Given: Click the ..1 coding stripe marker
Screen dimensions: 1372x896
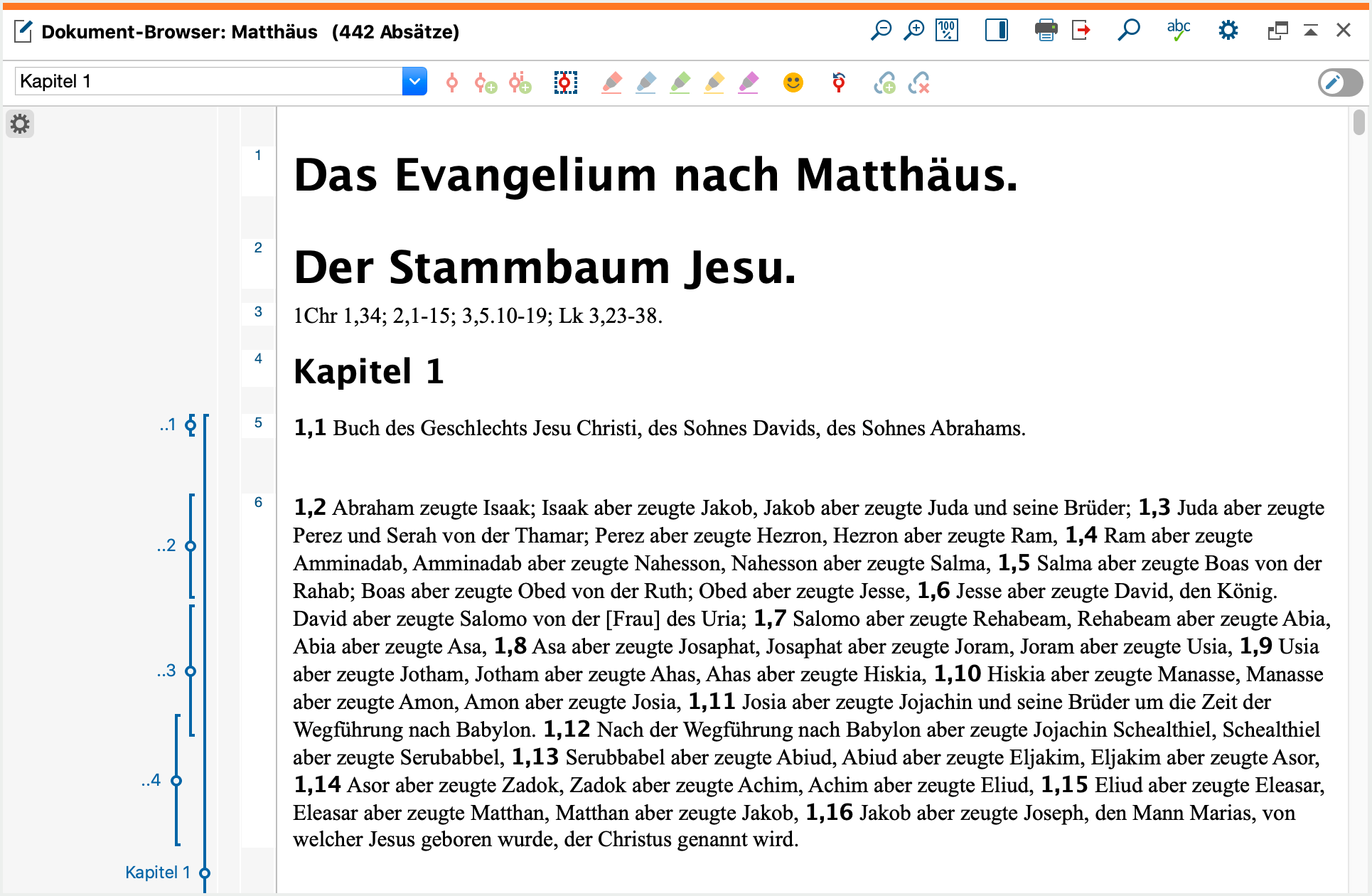Looking at the screenshot, I should coord(191,425).
